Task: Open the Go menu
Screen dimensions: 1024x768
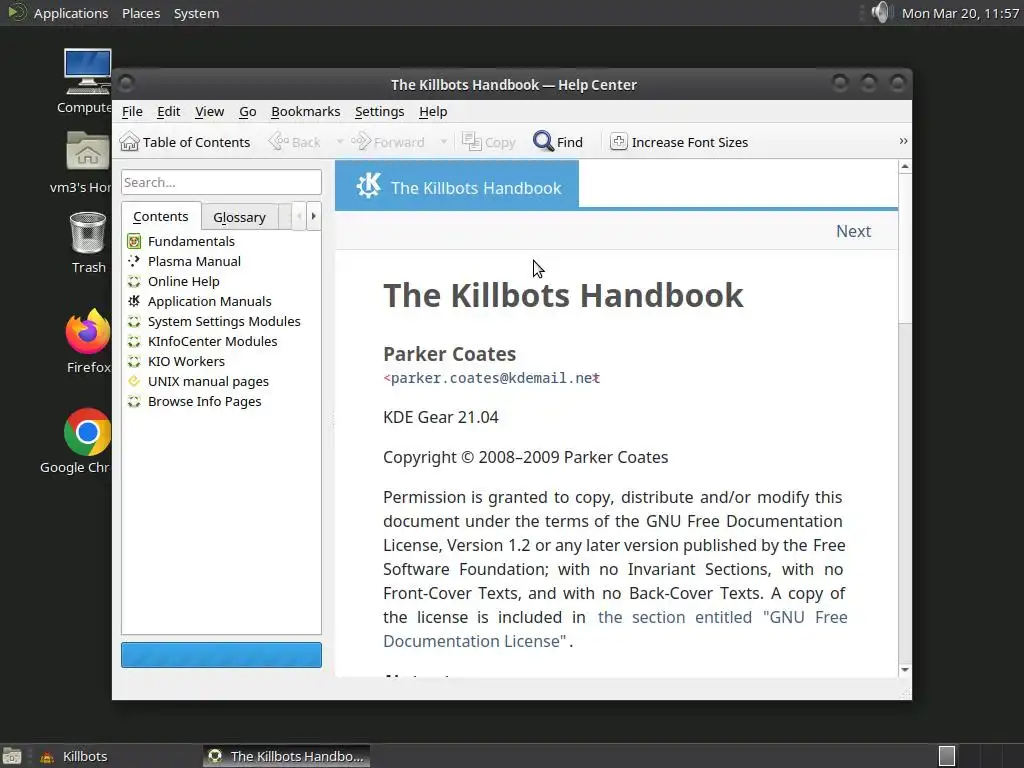Action: pos(248,112)
